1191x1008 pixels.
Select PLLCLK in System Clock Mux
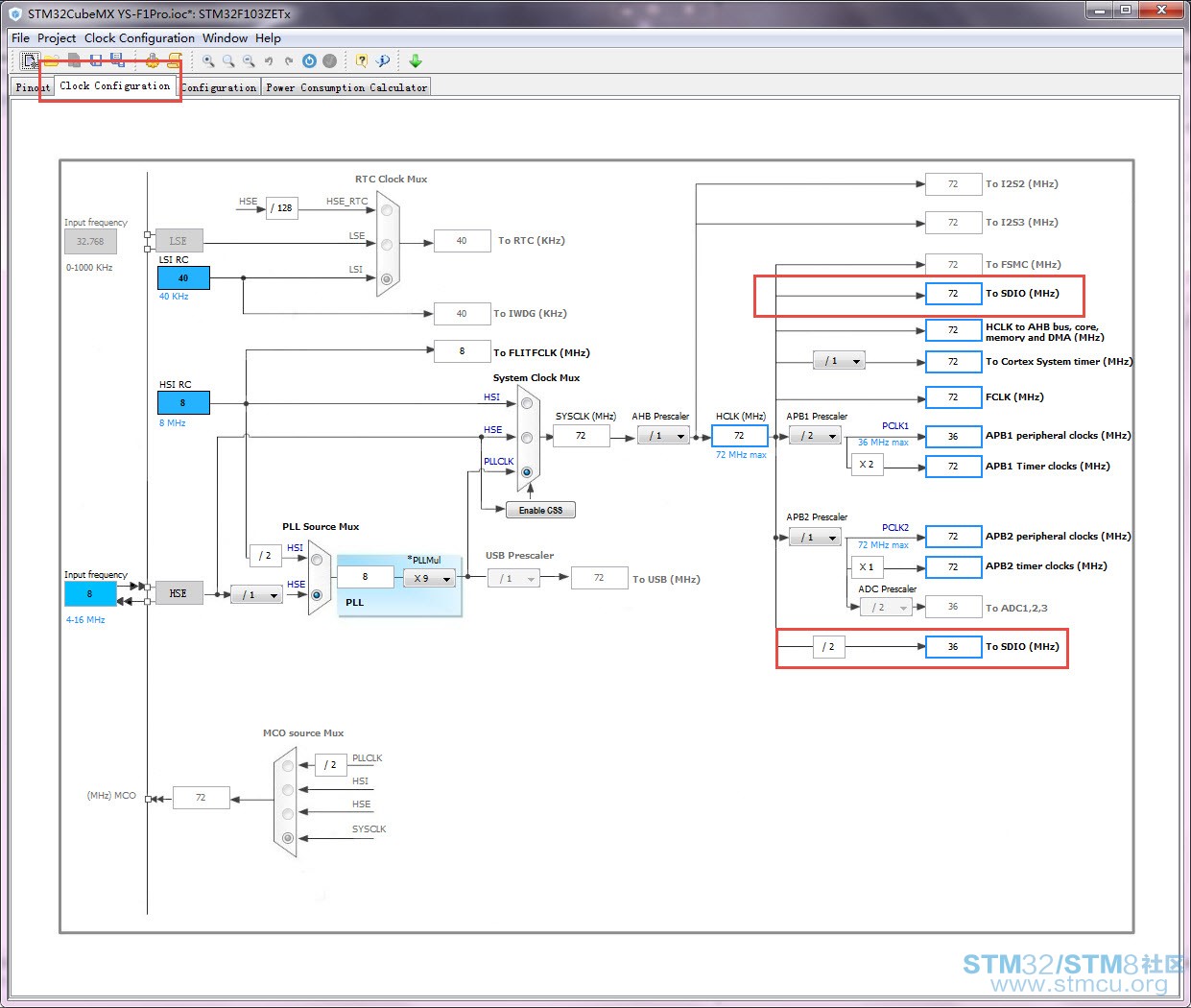point(527,472)
